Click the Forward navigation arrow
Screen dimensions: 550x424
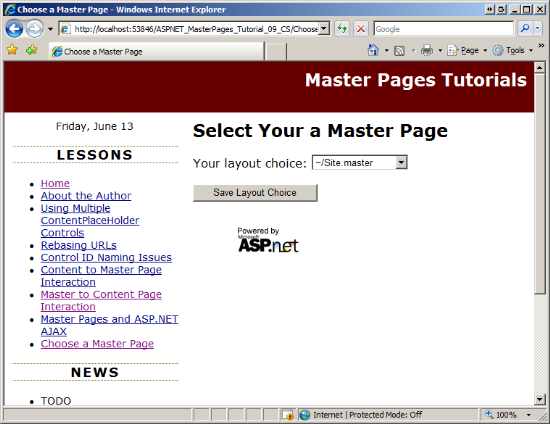click(35, 29)
